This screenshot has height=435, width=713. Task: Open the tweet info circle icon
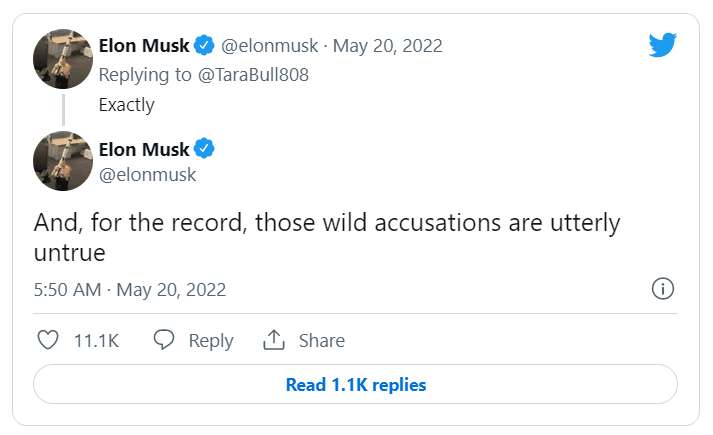662,289
